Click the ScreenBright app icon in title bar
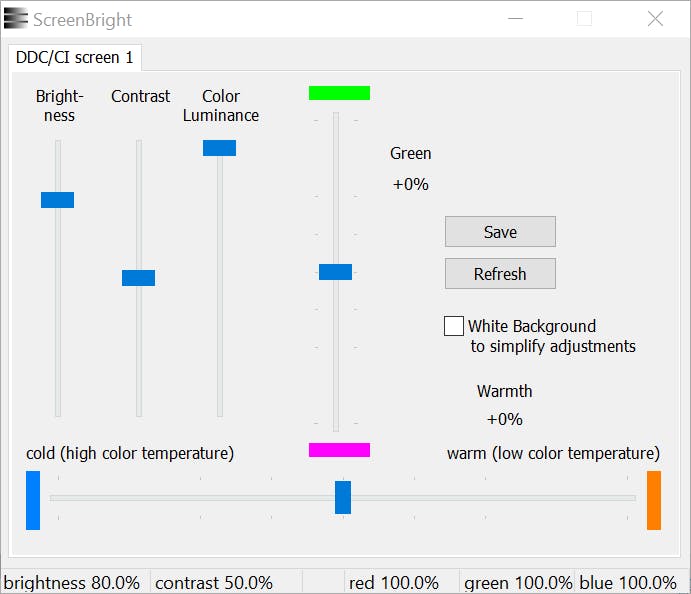Screen dimensions: 691x594 [16, 19]
